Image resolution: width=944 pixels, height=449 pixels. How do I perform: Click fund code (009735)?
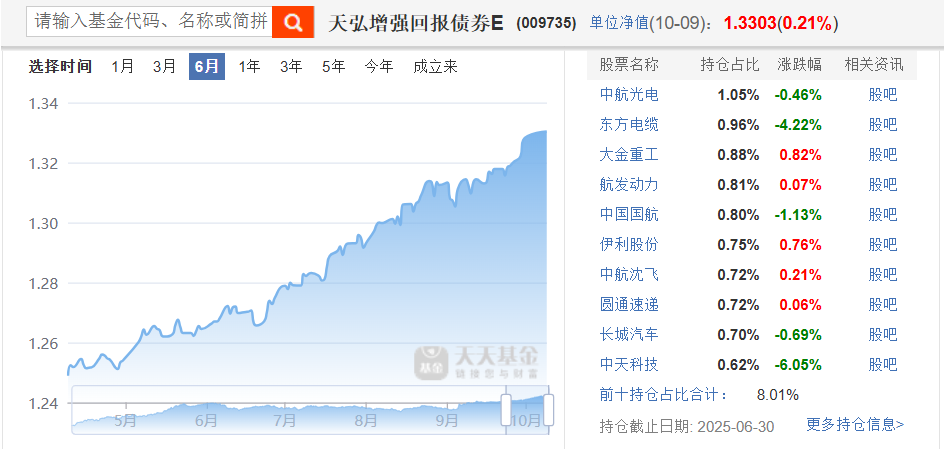tap(547, 23)
